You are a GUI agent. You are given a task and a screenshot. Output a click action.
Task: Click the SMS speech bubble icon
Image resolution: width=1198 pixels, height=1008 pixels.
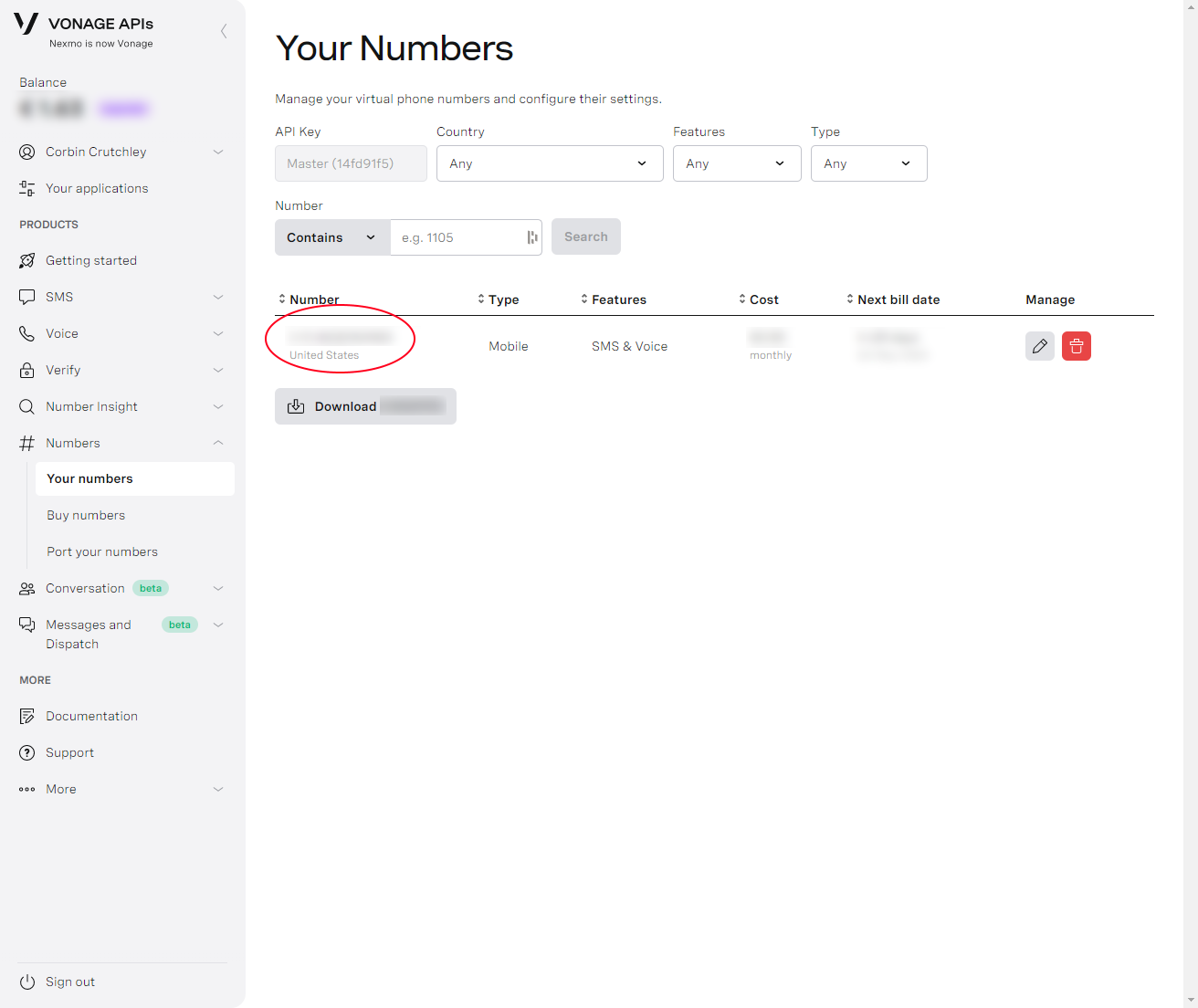click(27, 297)
